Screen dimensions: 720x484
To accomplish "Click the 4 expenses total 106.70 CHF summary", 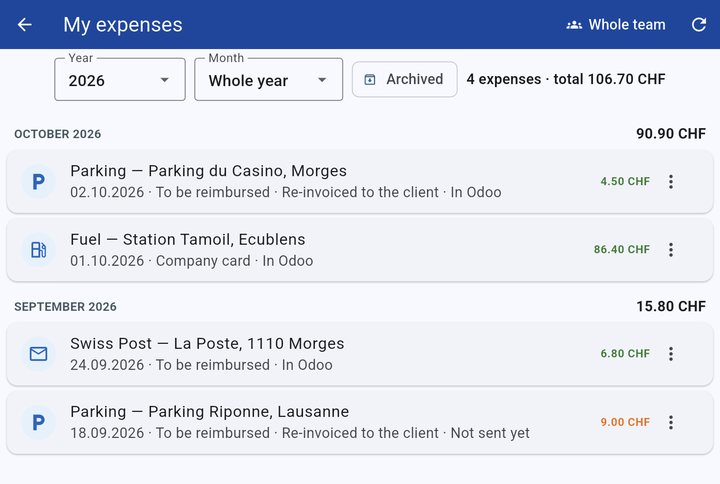I will click(x=566, y=79).
